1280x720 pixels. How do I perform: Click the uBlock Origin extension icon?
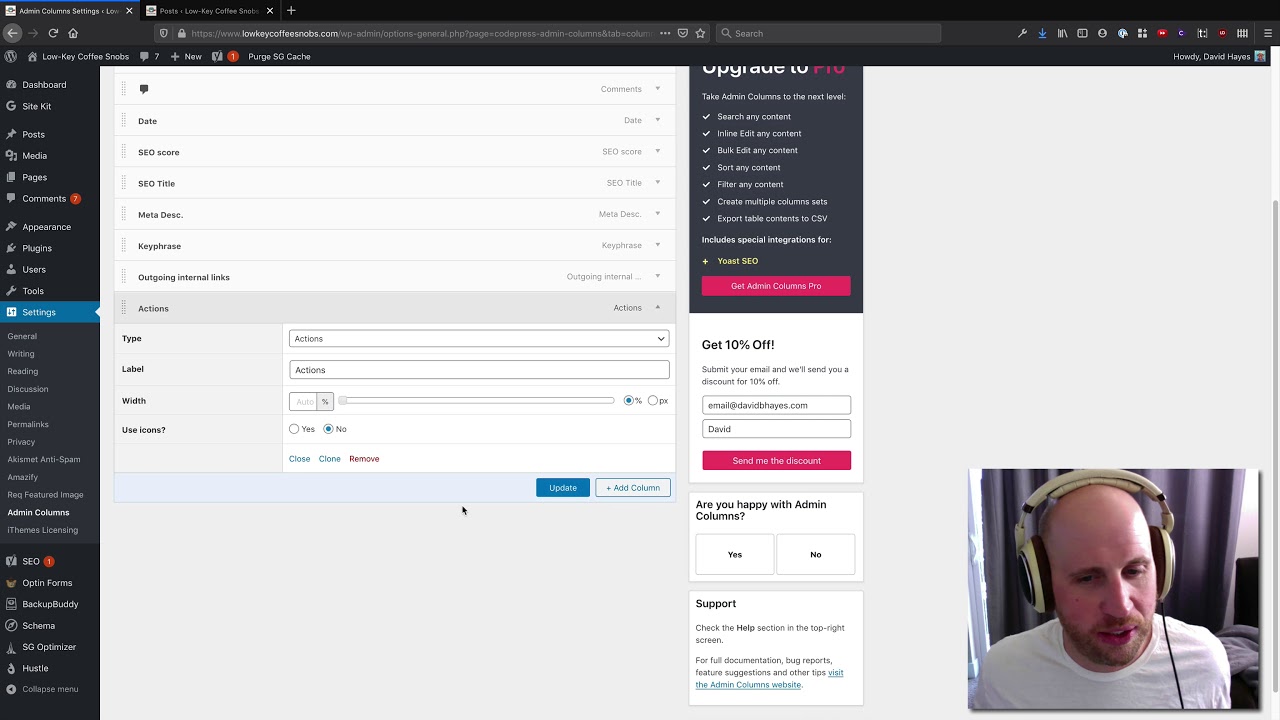click(1222, 33)
